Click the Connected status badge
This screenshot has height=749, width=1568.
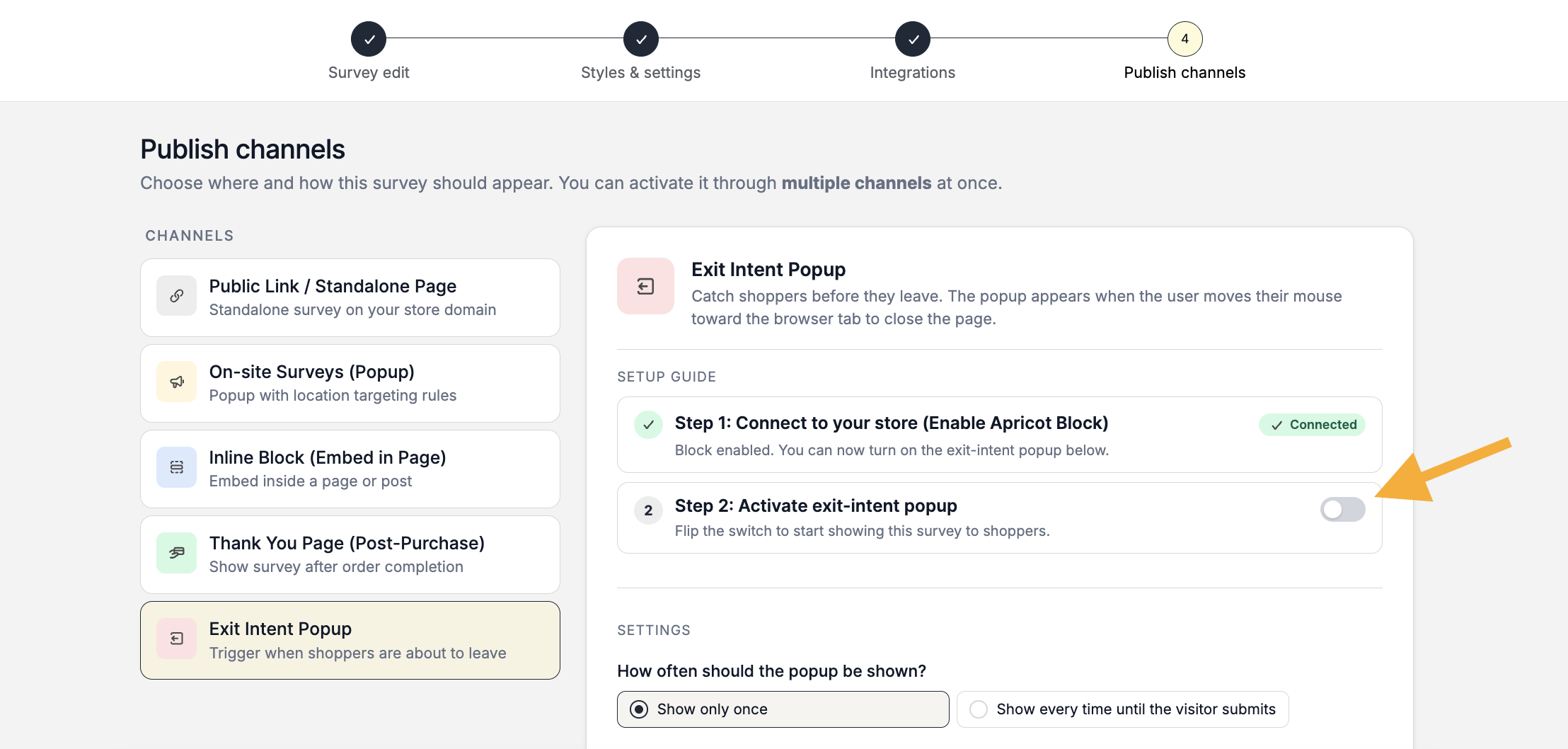[x=1313, y=425]
